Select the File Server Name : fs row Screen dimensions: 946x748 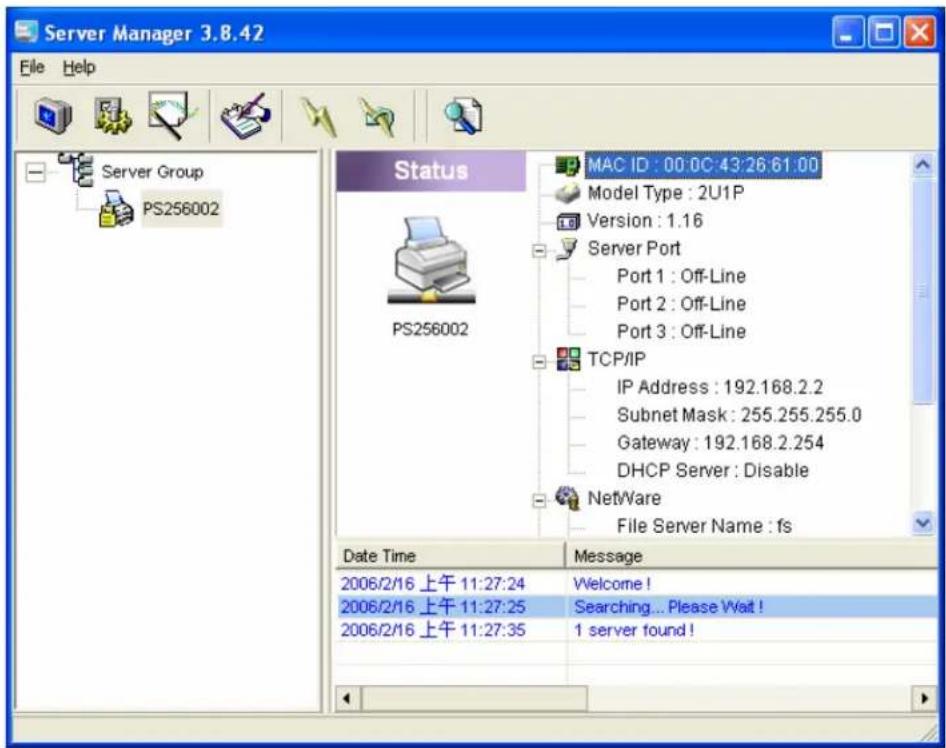704,526
